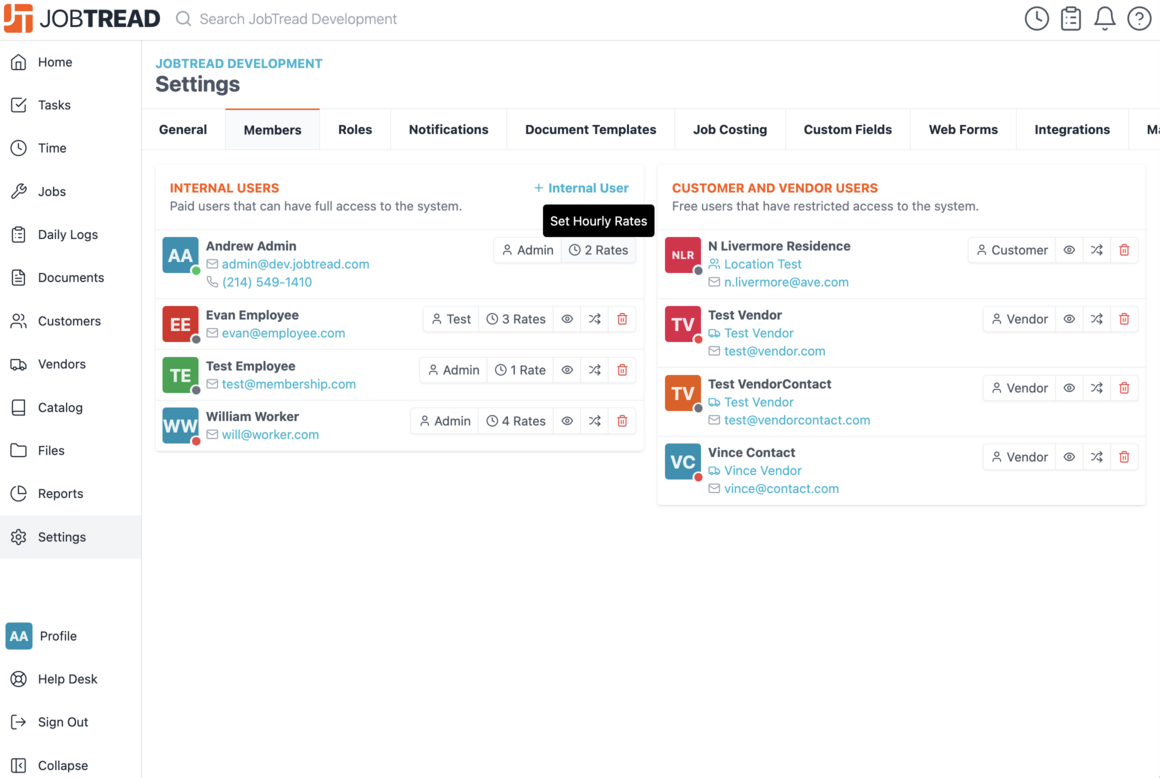The width and height of the screenshot is (1160, 778).
Task: Open Test Vendor's Vendor role selector
Action: (x=1019, y=319)
